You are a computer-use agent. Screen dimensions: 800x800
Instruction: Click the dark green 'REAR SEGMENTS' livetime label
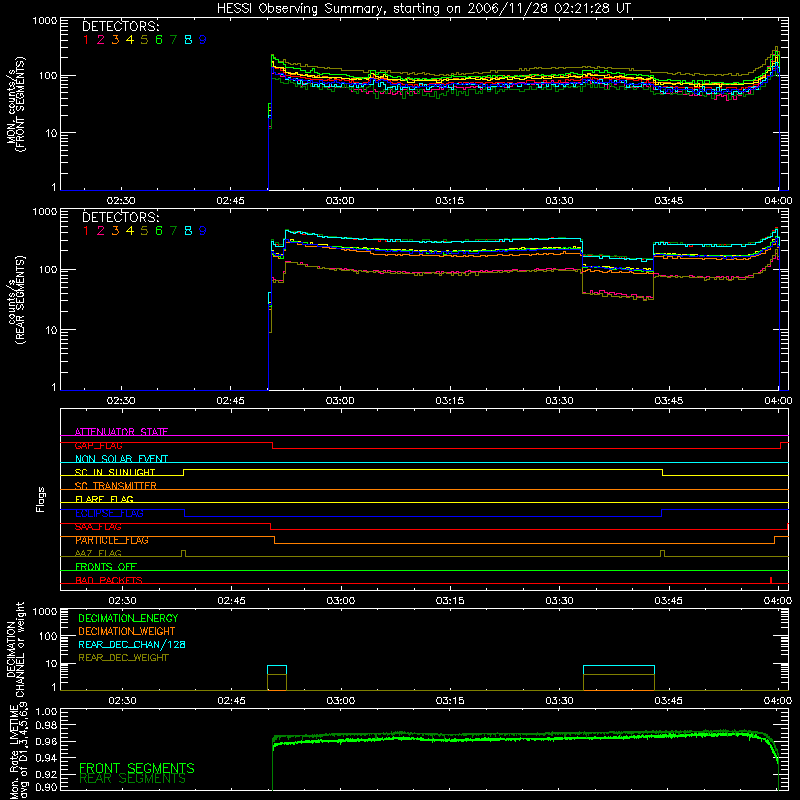[x=133, y=779]
